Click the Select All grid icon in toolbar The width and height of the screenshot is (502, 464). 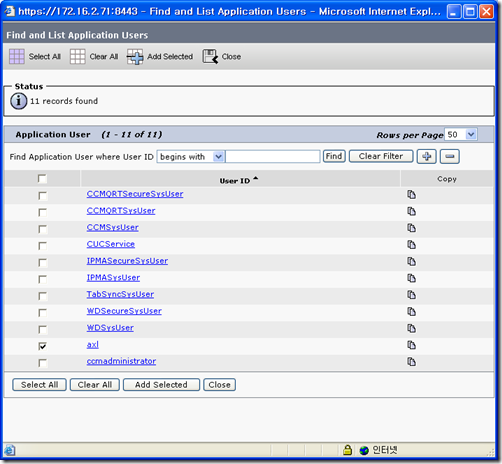16,56
